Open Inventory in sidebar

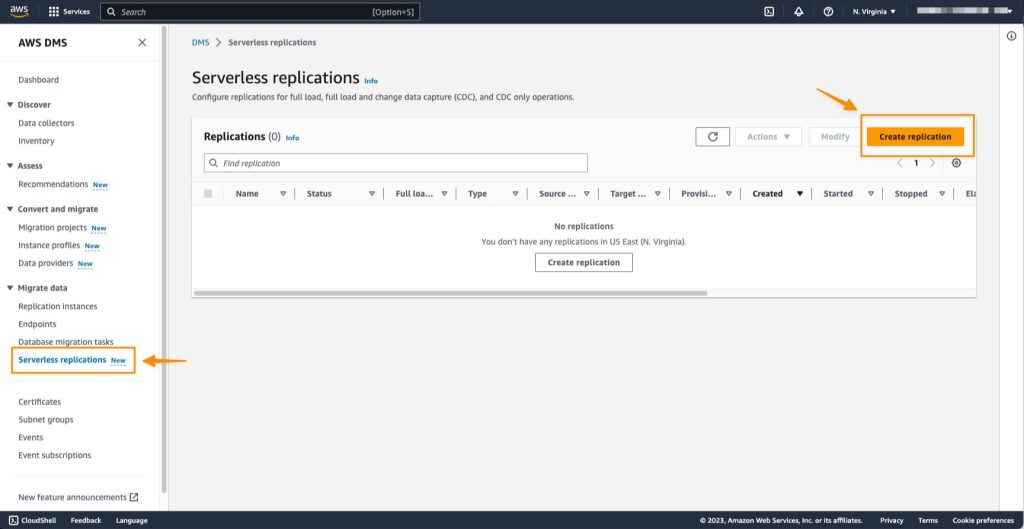pyautogui.click(x=37, y=141)
